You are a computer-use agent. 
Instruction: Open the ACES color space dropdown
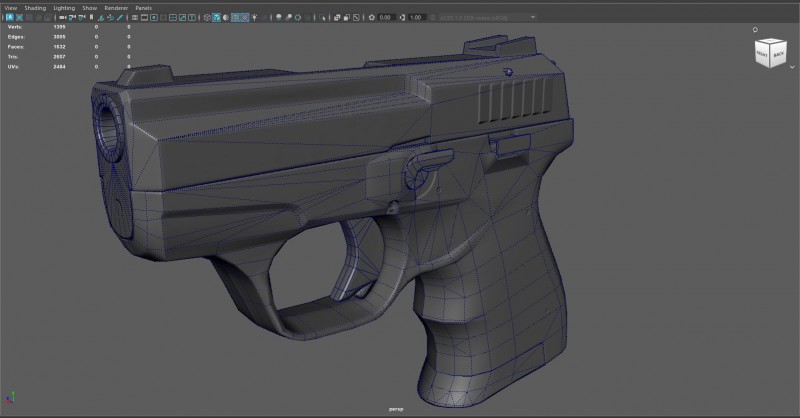tap(488, 17)
